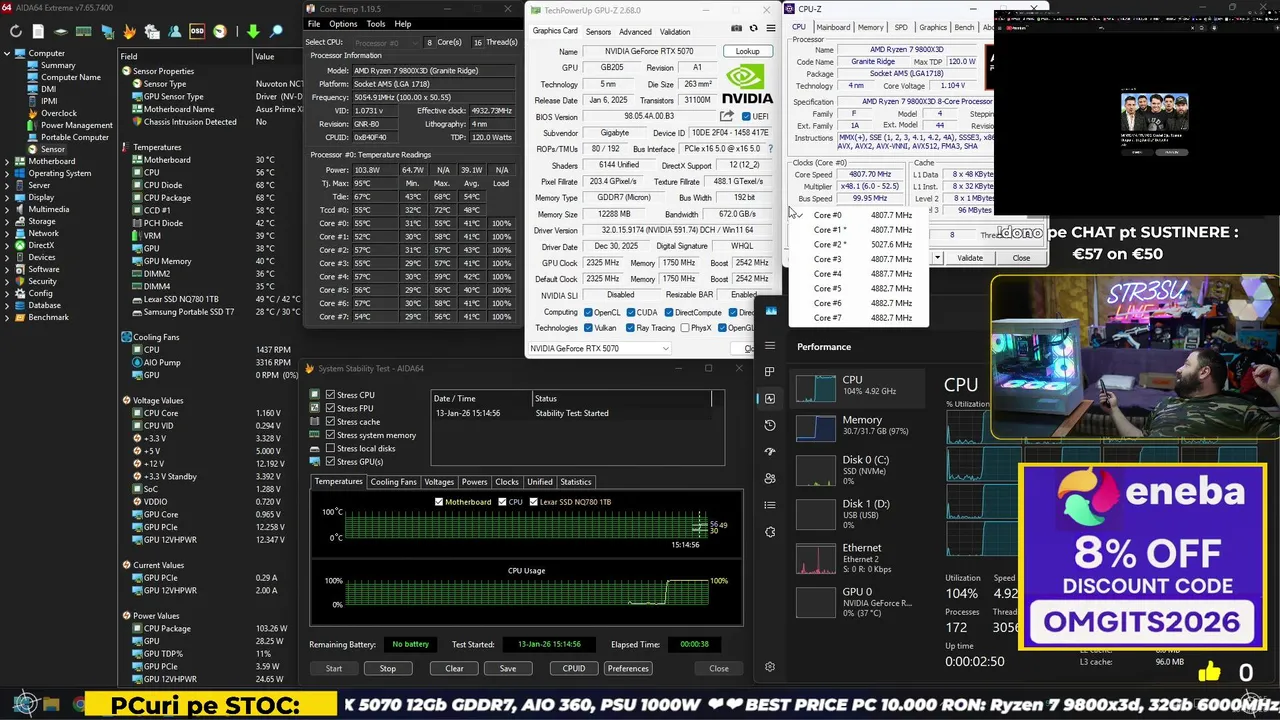Image resolution: width=1280 pixels, height=720 pixels.
Task: Switch to the Mainboard tab in CPU-Z
Action: [833, 27]
